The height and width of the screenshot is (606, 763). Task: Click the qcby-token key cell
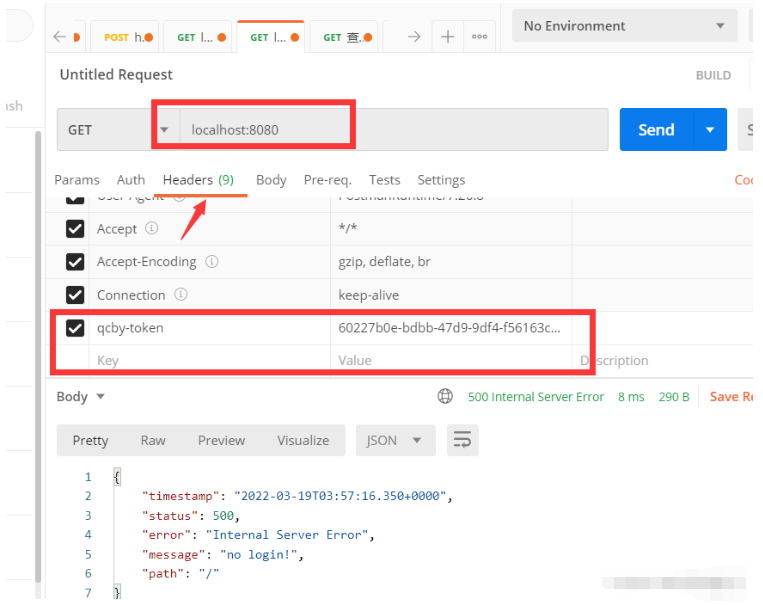coord(210,328)
